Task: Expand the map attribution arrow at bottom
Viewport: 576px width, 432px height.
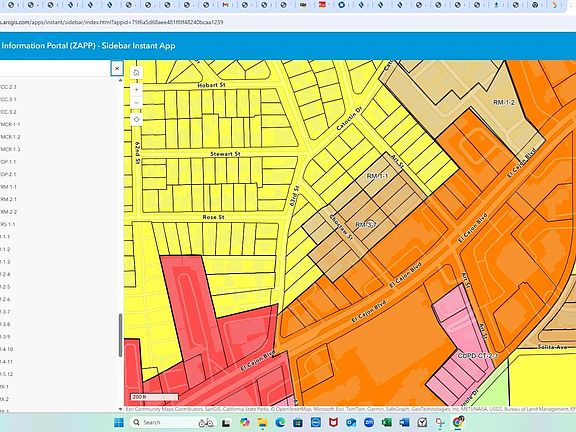Action: 120,409
